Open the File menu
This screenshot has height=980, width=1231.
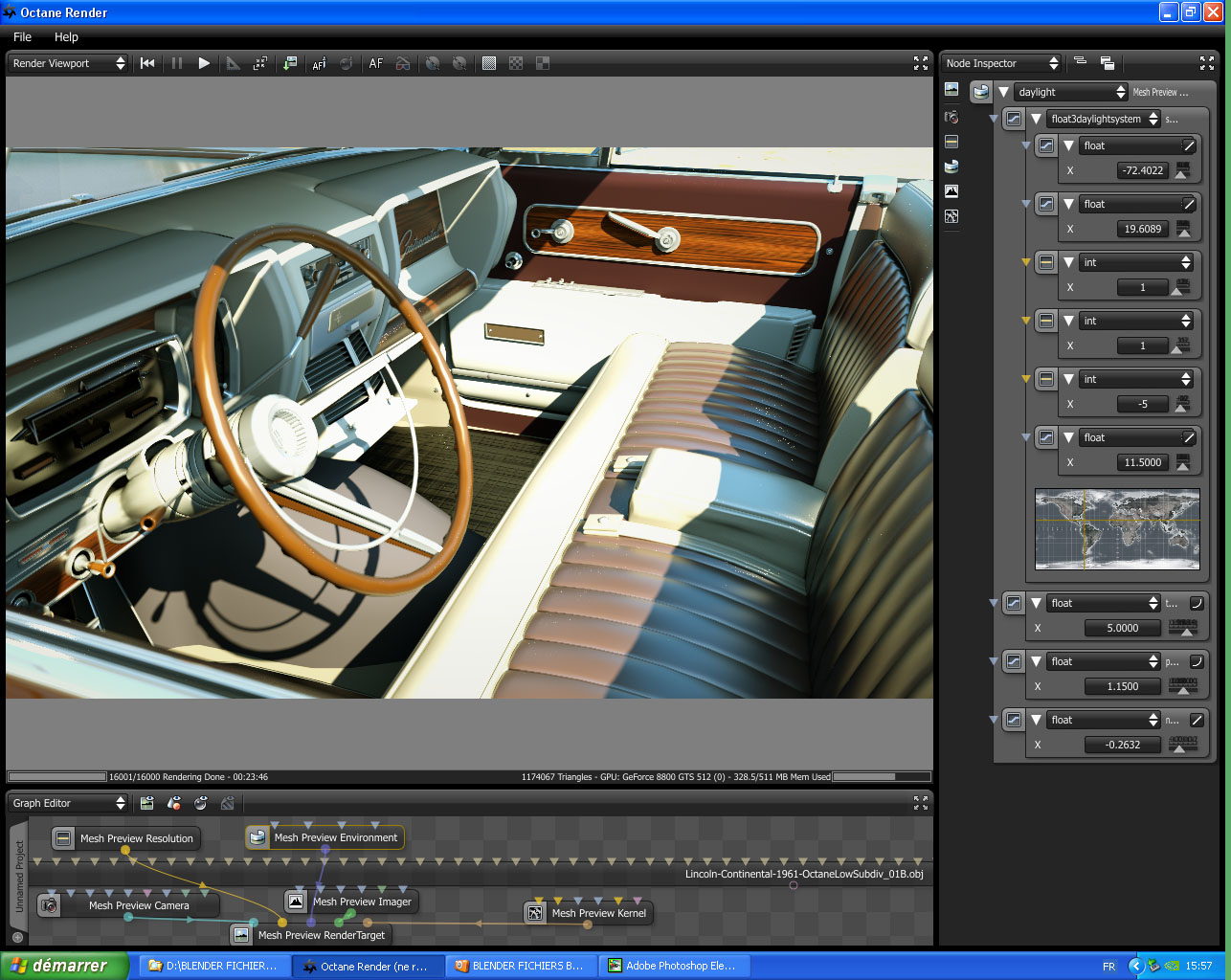22,36
